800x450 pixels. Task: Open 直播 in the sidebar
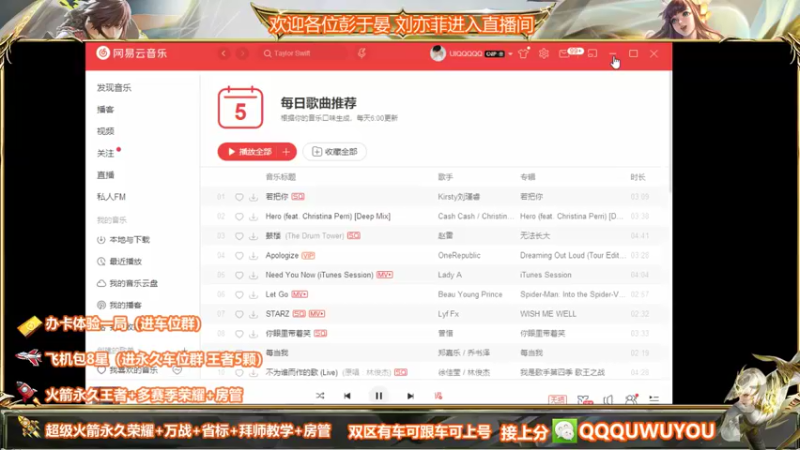point(106,175)
